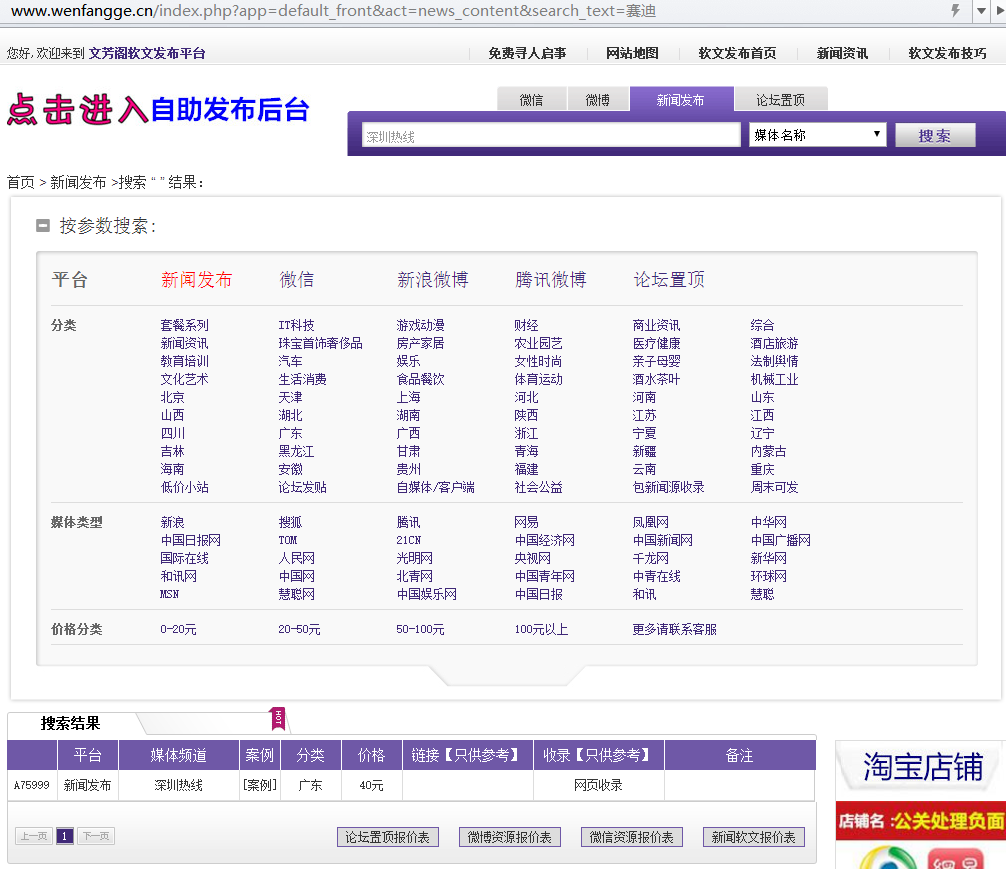Select the 新浪微博 platform link
This screenshot has height=869, width=1006.
tap(432, 280)
